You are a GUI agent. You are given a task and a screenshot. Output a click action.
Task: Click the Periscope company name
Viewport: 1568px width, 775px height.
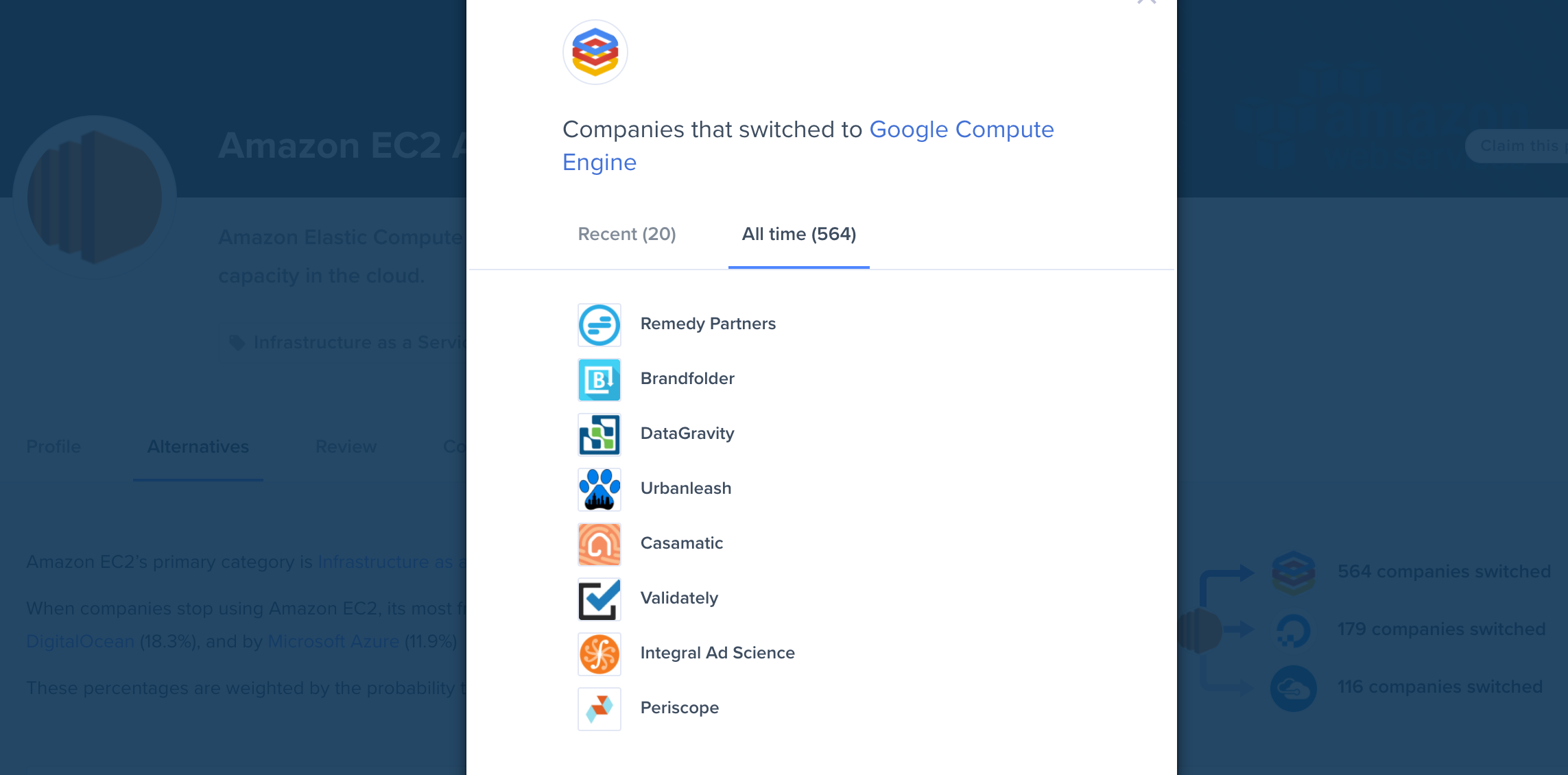coord(680,708)
